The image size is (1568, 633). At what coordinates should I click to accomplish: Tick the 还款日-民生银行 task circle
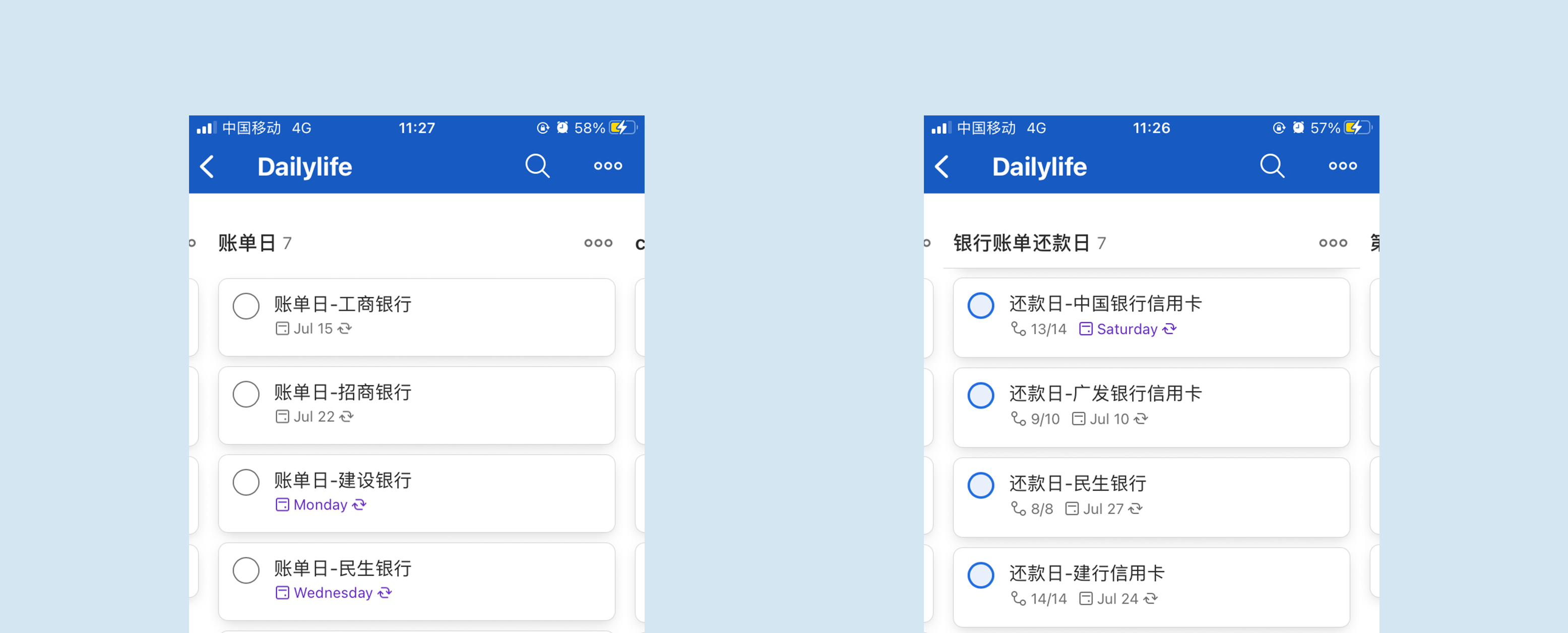[981, 485]
